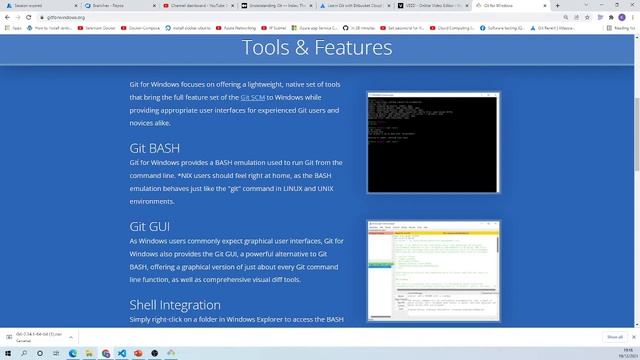The image size is (640, 360).
Task: Open the black circular app on the taskbar
Action: [x=154, y=353]
